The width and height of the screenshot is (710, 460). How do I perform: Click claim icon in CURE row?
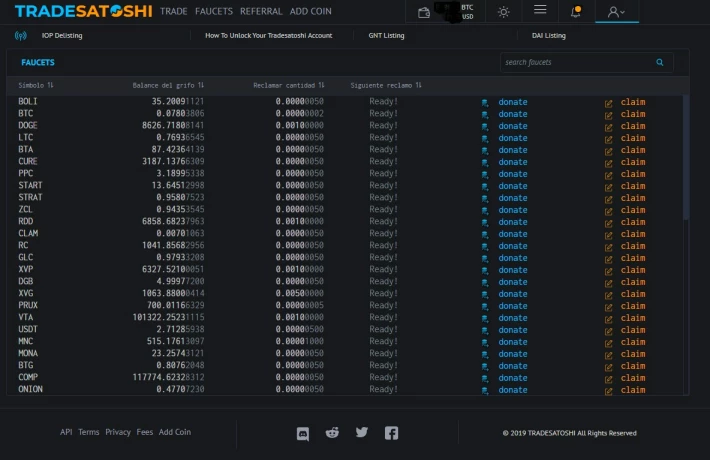click(609, 163)
